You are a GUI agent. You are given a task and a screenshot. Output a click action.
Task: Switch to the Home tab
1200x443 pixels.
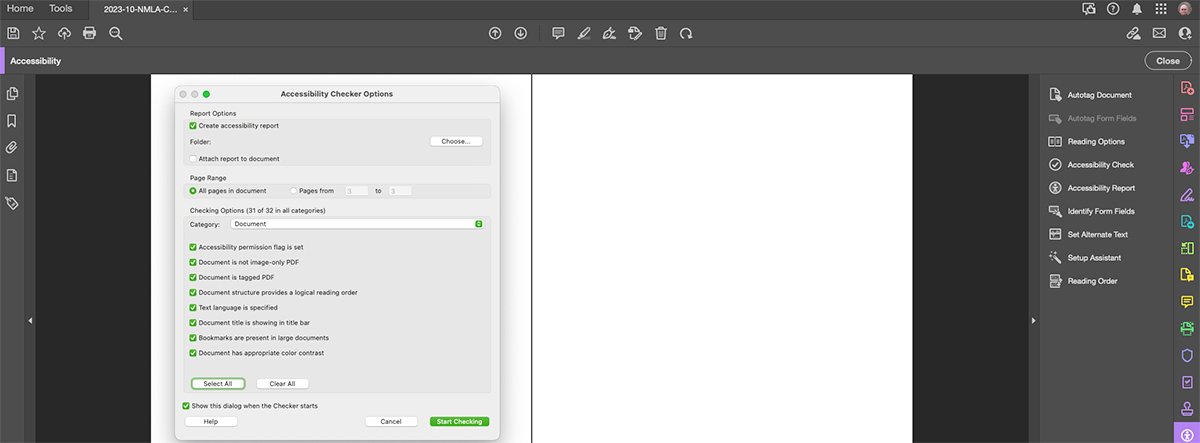tap(20, 8)
